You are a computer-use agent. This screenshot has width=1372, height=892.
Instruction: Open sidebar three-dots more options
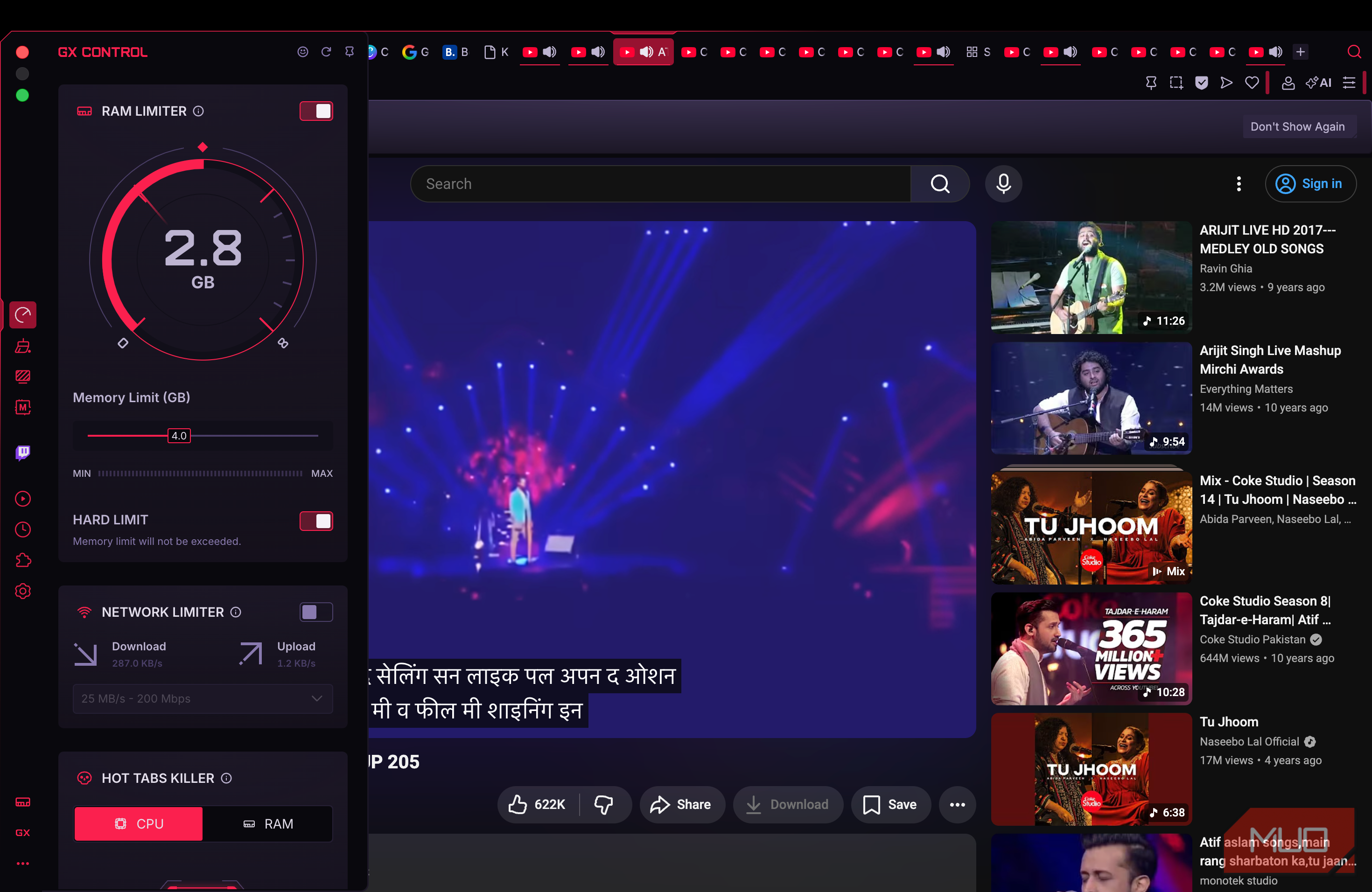pos(23,863)
